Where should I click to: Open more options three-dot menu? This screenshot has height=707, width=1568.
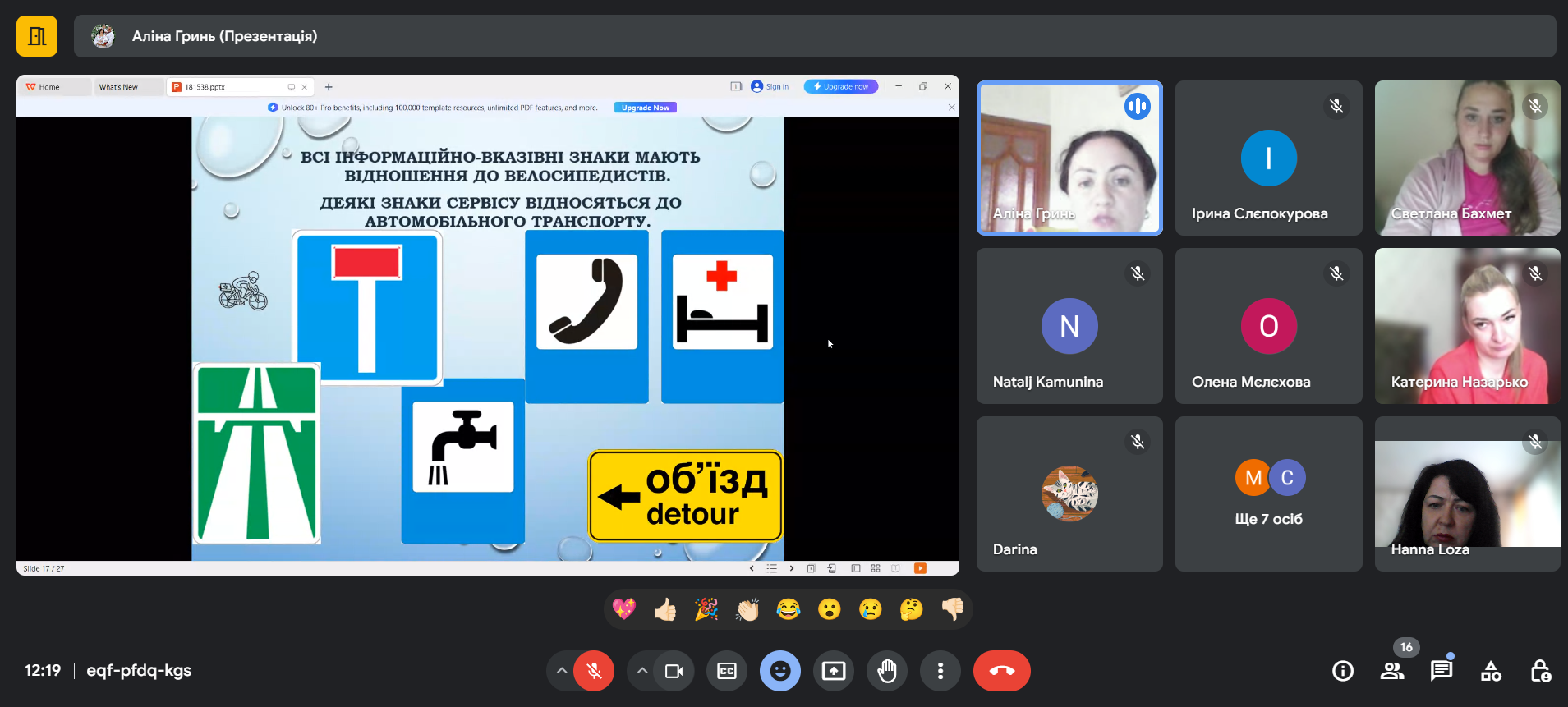(x=940, y=671)
